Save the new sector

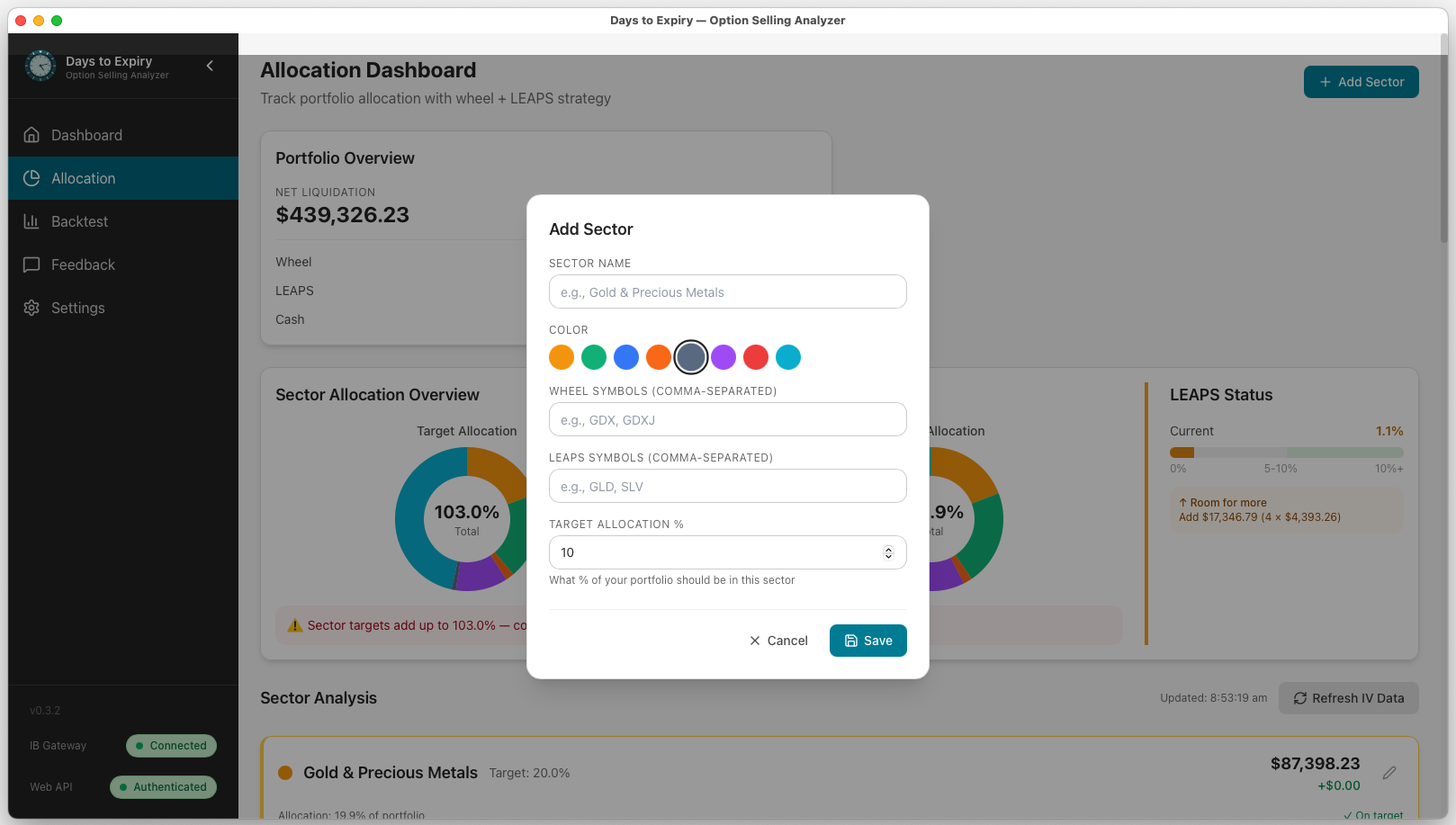click(867, 641)
